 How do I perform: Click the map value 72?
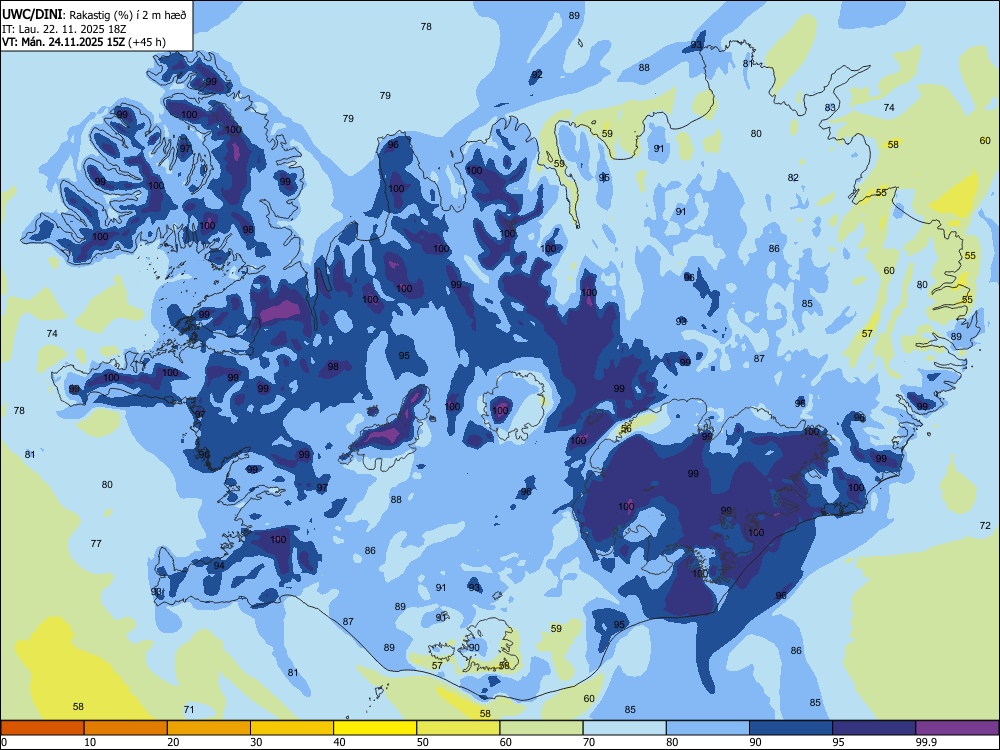985,526
